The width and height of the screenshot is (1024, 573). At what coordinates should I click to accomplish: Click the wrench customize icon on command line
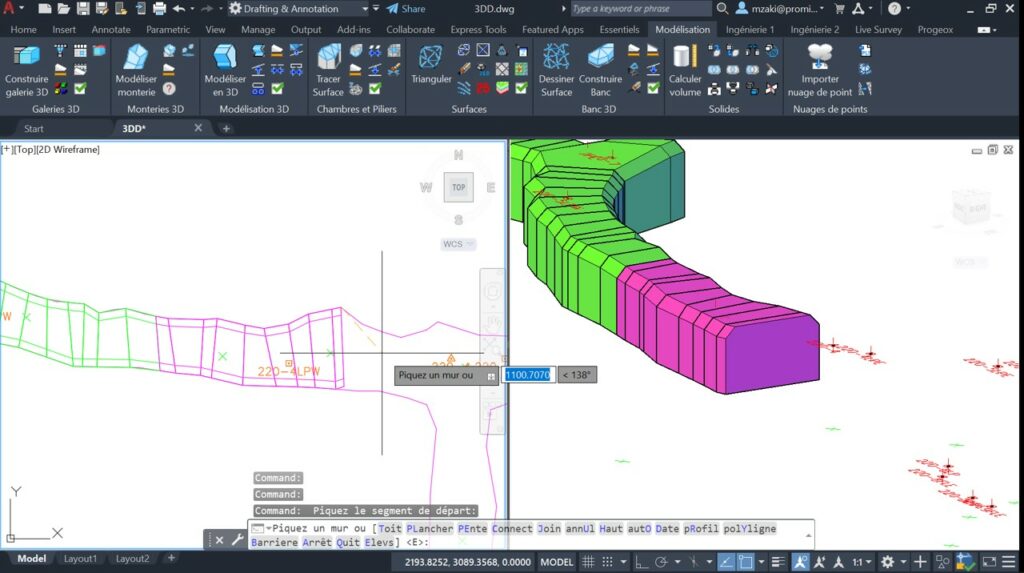237,540
